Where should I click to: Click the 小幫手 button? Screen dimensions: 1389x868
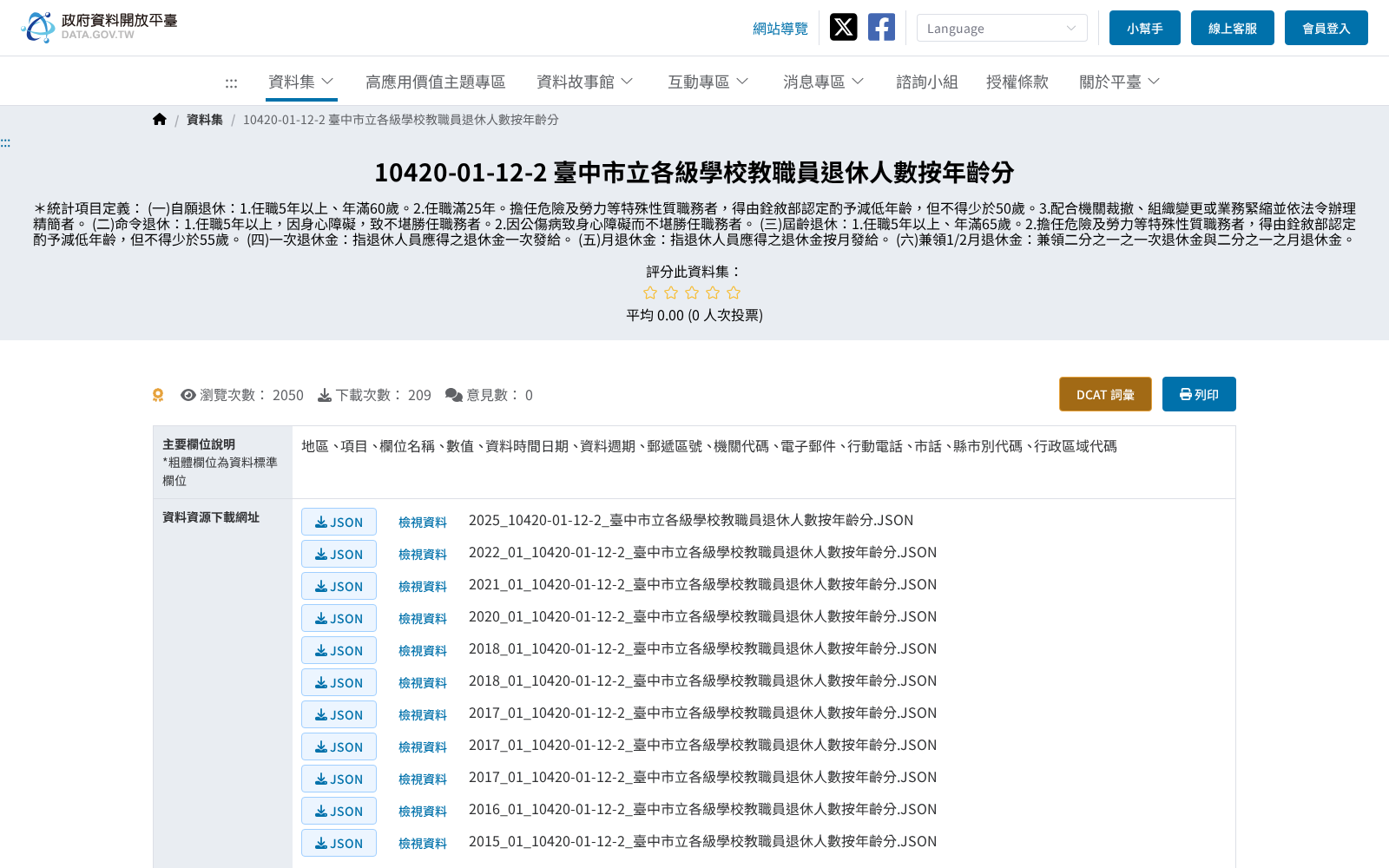click(1145, 28)
